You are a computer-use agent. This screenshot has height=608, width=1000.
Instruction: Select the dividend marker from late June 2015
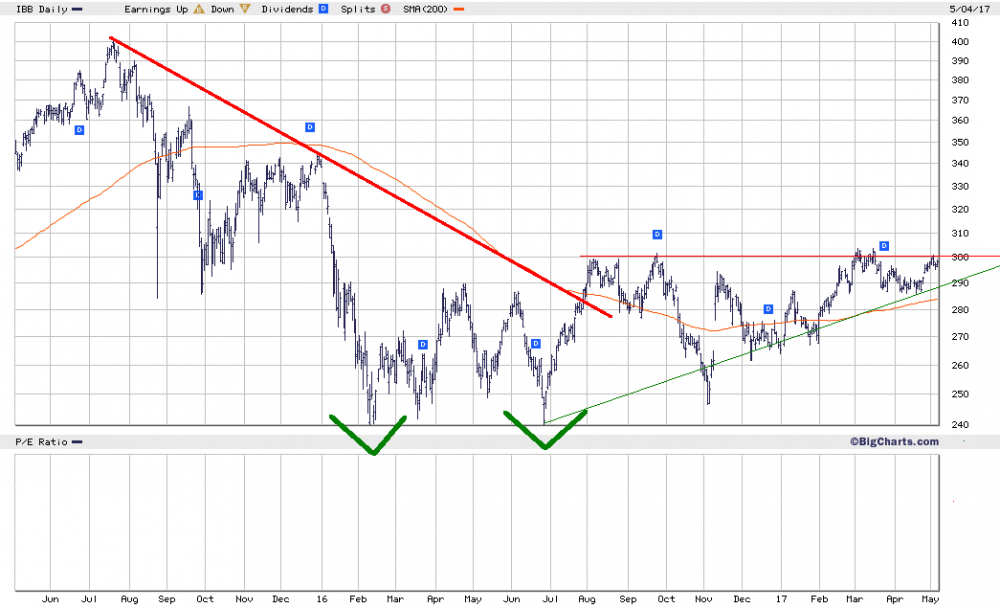tap(79, 130)
